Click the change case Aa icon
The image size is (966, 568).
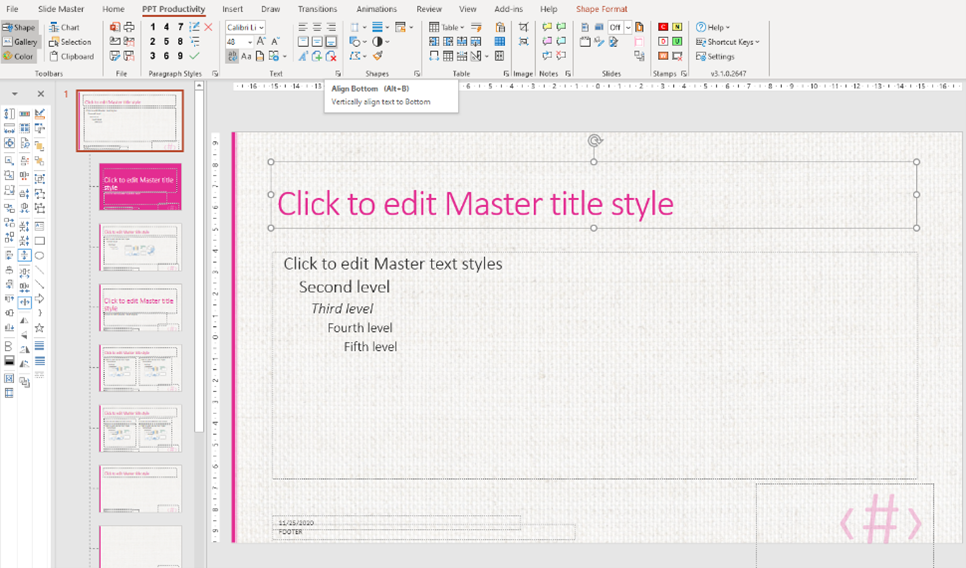pos(246,56)
